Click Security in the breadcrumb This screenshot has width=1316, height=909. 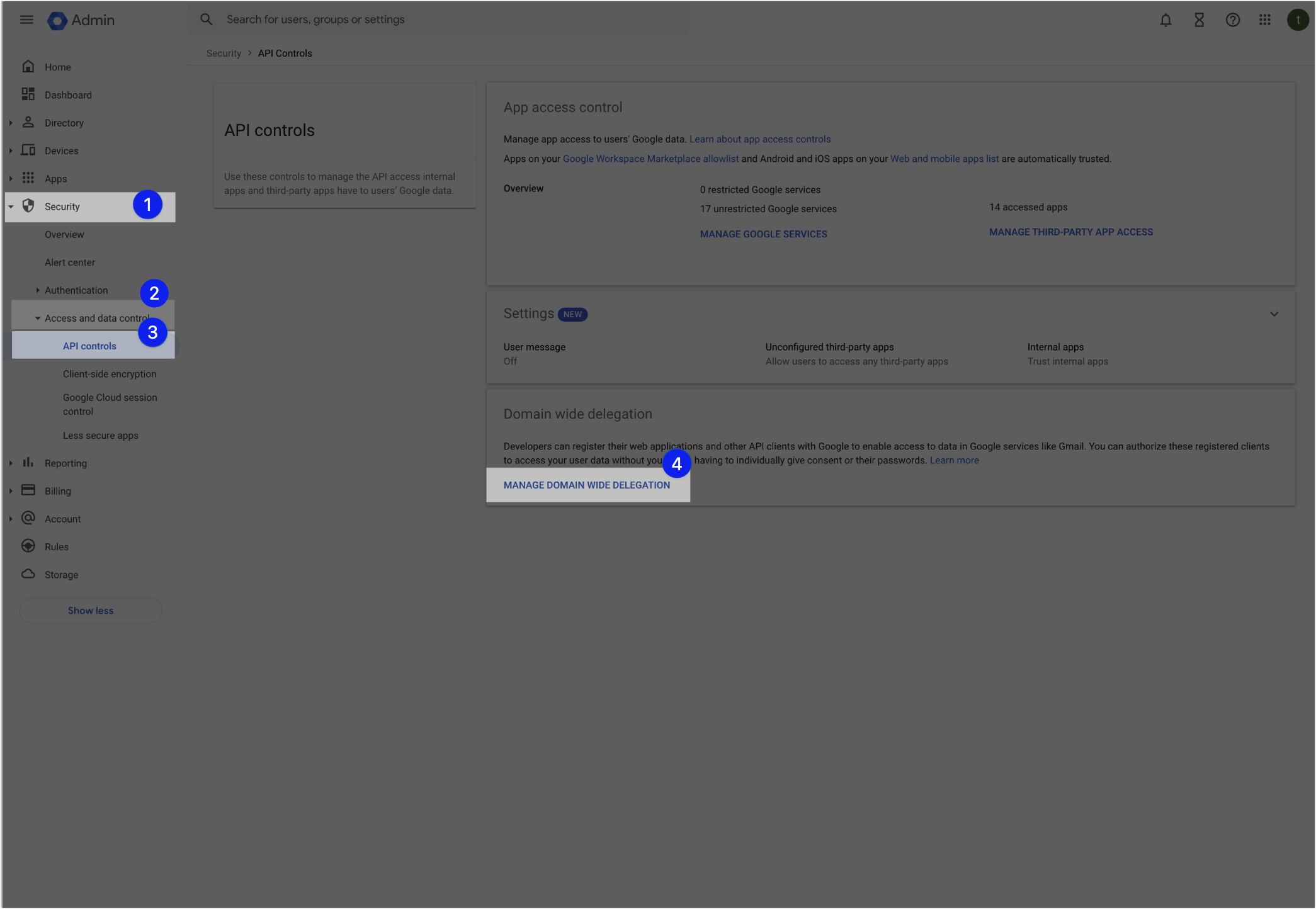click(x=224, y=54)
